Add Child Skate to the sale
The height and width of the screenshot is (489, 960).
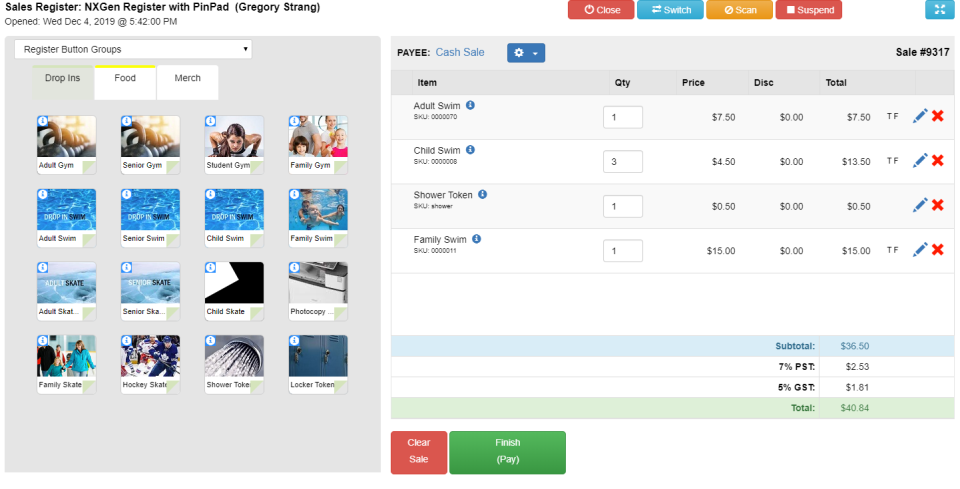coord(234,291)
